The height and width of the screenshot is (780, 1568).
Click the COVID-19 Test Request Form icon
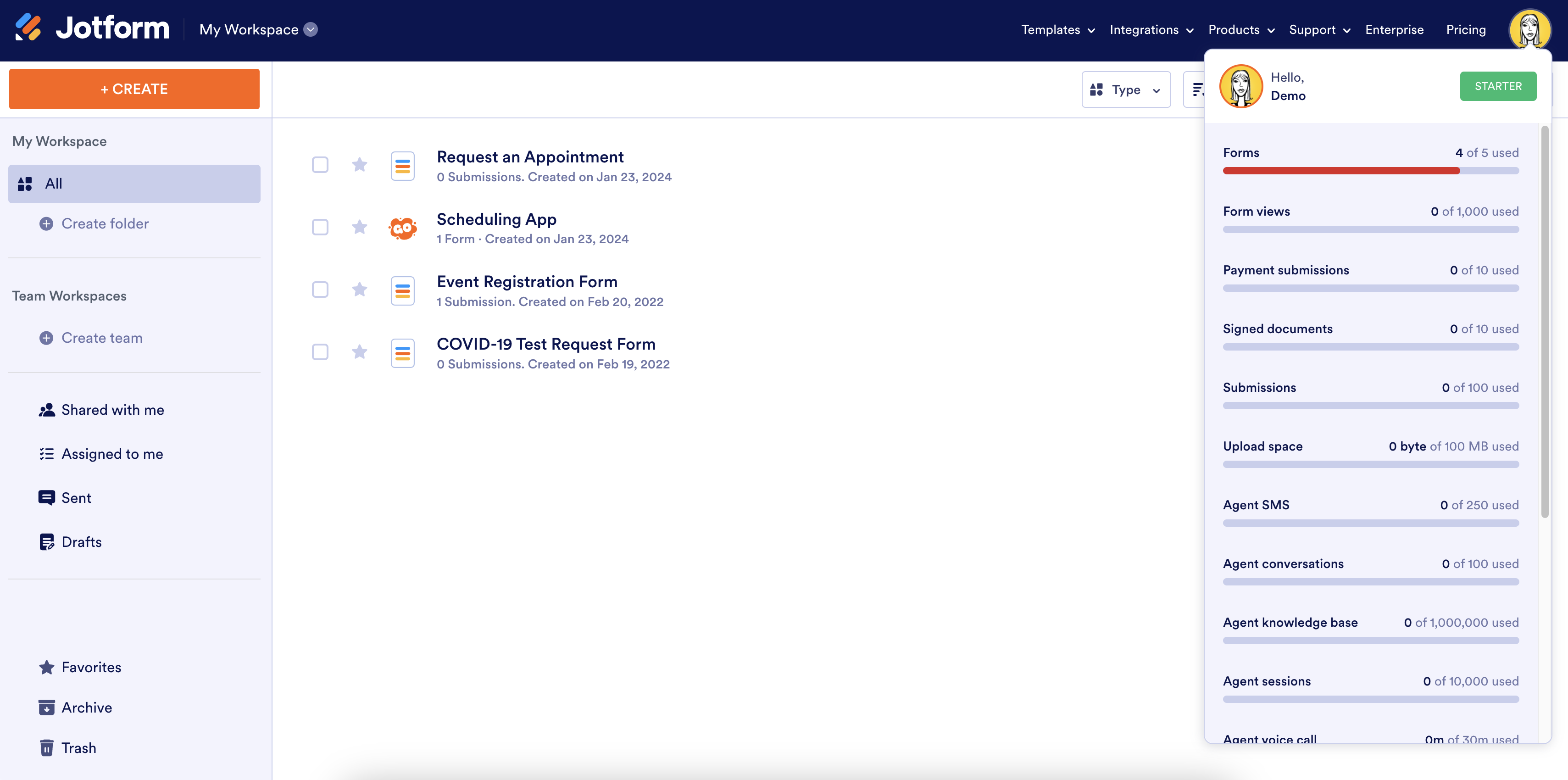pyautogui.click(x=402, y=353)
